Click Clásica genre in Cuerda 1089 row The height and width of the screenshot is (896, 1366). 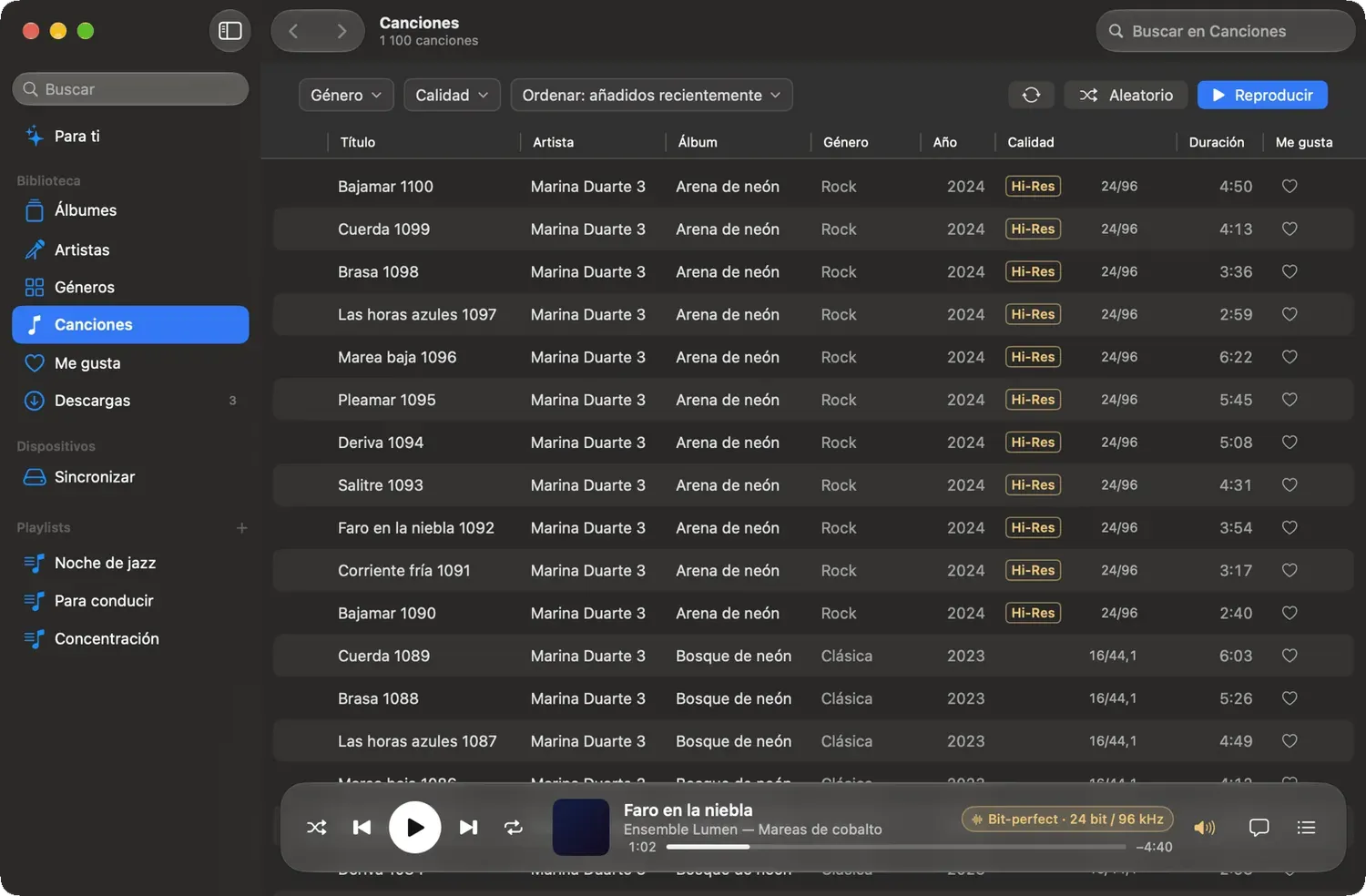pos(847,656)
